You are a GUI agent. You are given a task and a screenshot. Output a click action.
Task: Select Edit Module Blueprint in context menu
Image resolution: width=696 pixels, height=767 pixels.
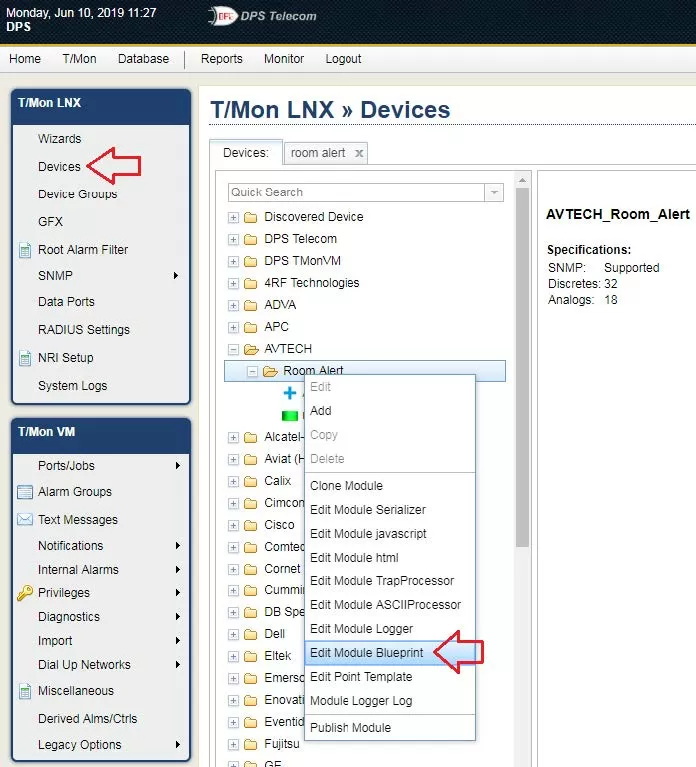(390, 653)
